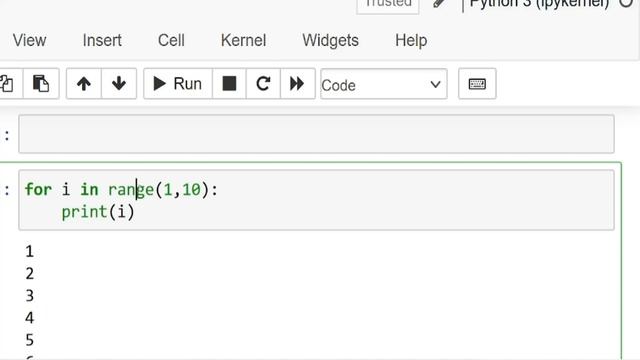
Task: Click the output line '1'
Action: 29,251
